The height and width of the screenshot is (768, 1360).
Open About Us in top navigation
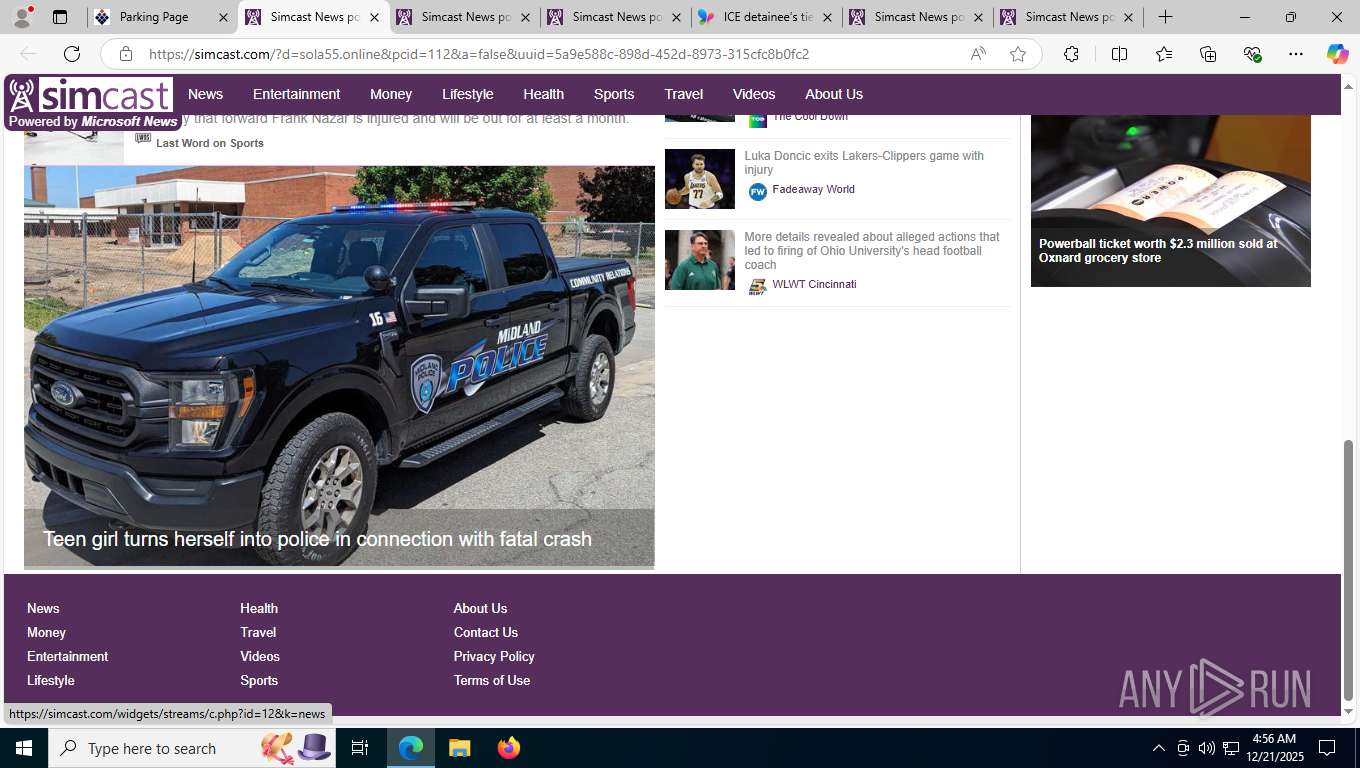[x=834, y=94]
